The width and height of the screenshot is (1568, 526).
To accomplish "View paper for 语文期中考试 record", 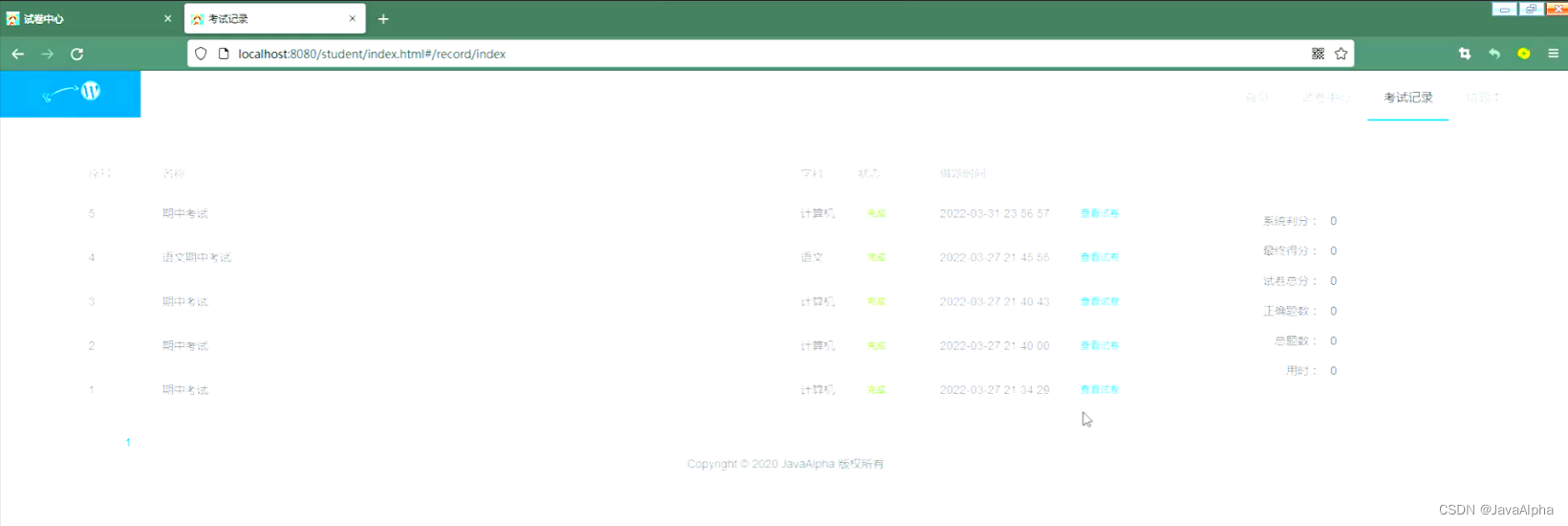I will click(1099, 257).
